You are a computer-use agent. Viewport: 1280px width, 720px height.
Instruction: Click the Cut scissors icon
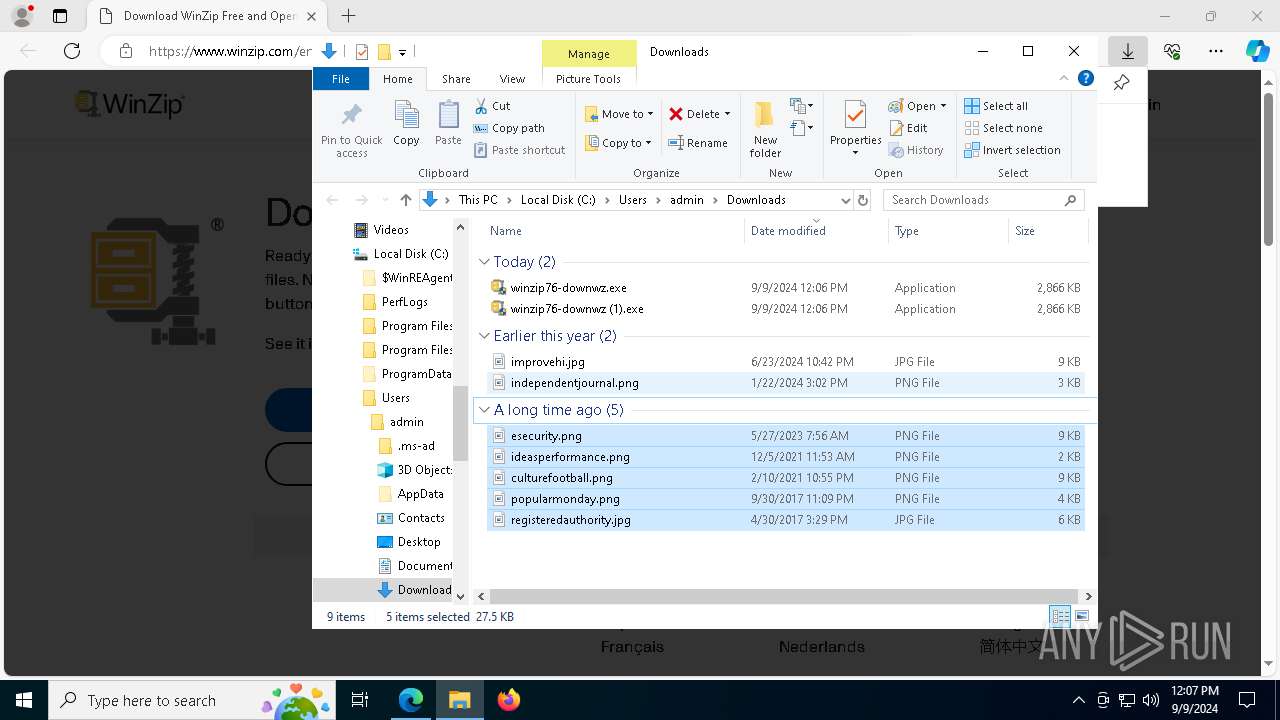(481, 106)
